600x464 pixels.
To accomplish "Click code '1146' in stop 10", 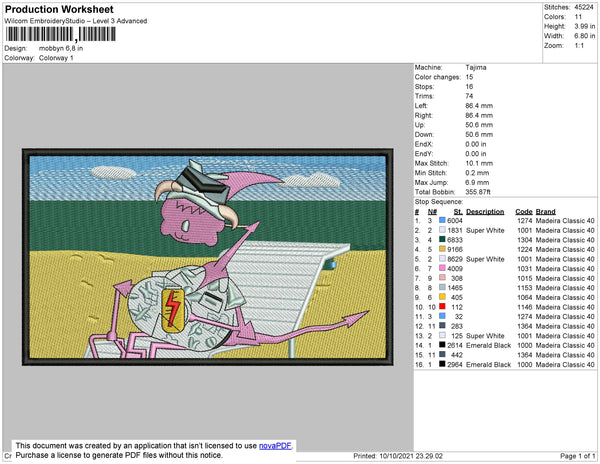I will [525, 307].
